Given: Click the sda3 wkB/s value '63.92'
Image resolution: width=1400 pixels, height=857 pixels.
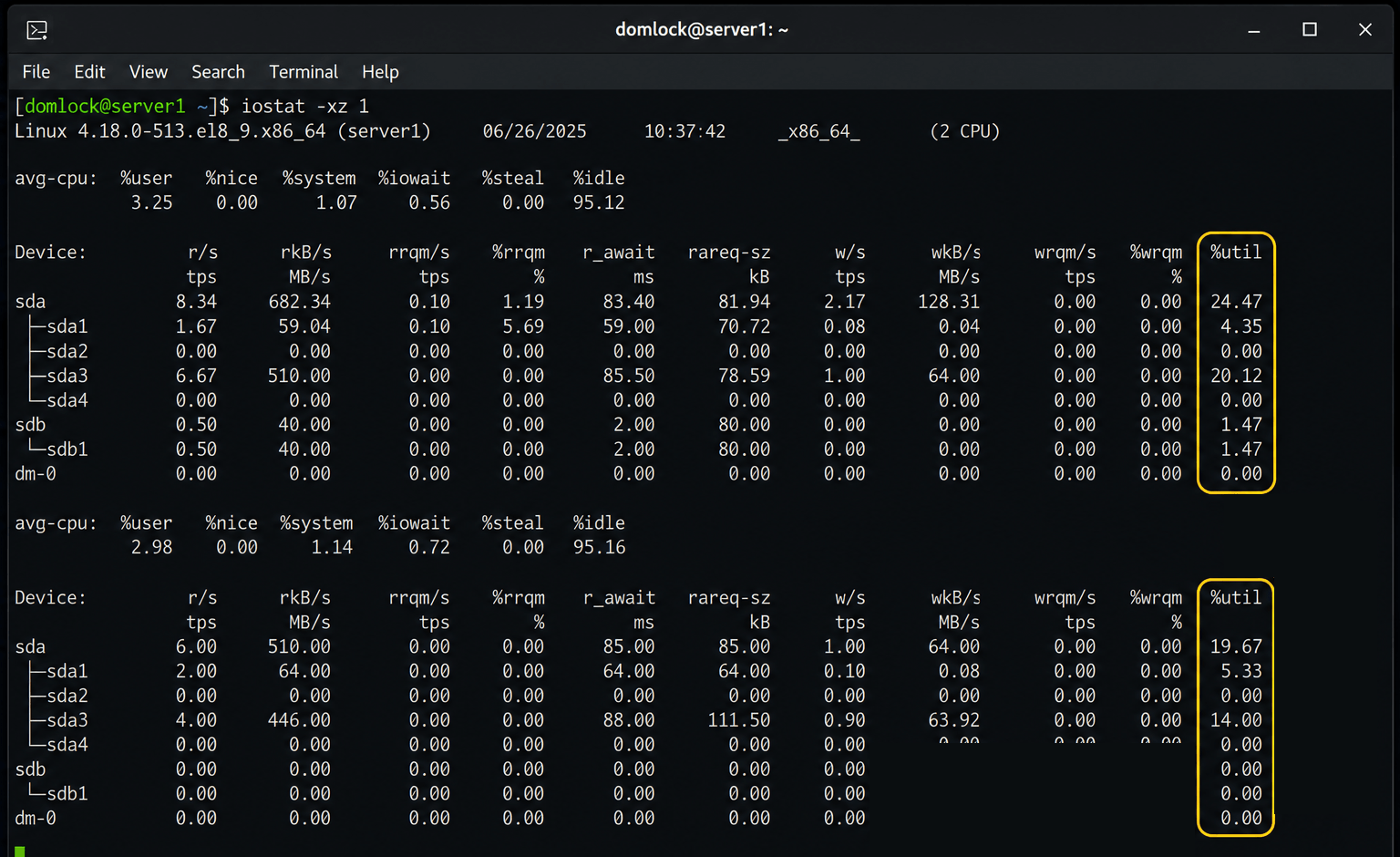Looking at the screenshot, I should coord(954,720).
